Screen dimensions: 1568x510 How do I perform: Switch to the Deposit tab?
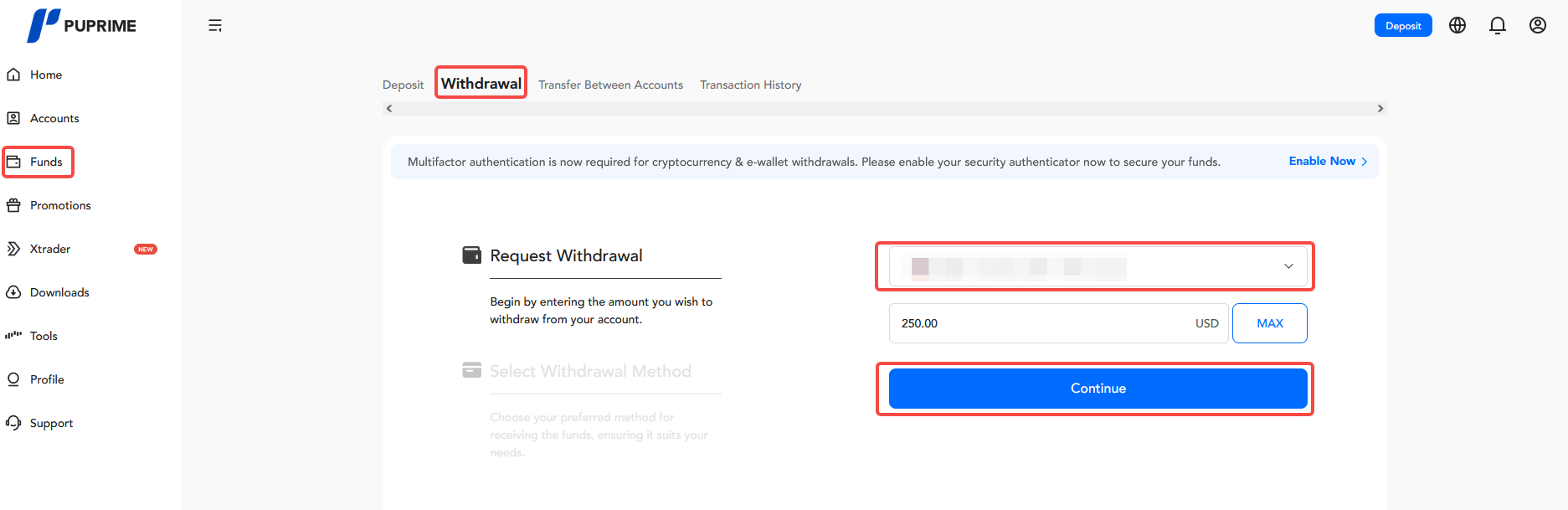point(403,85)
